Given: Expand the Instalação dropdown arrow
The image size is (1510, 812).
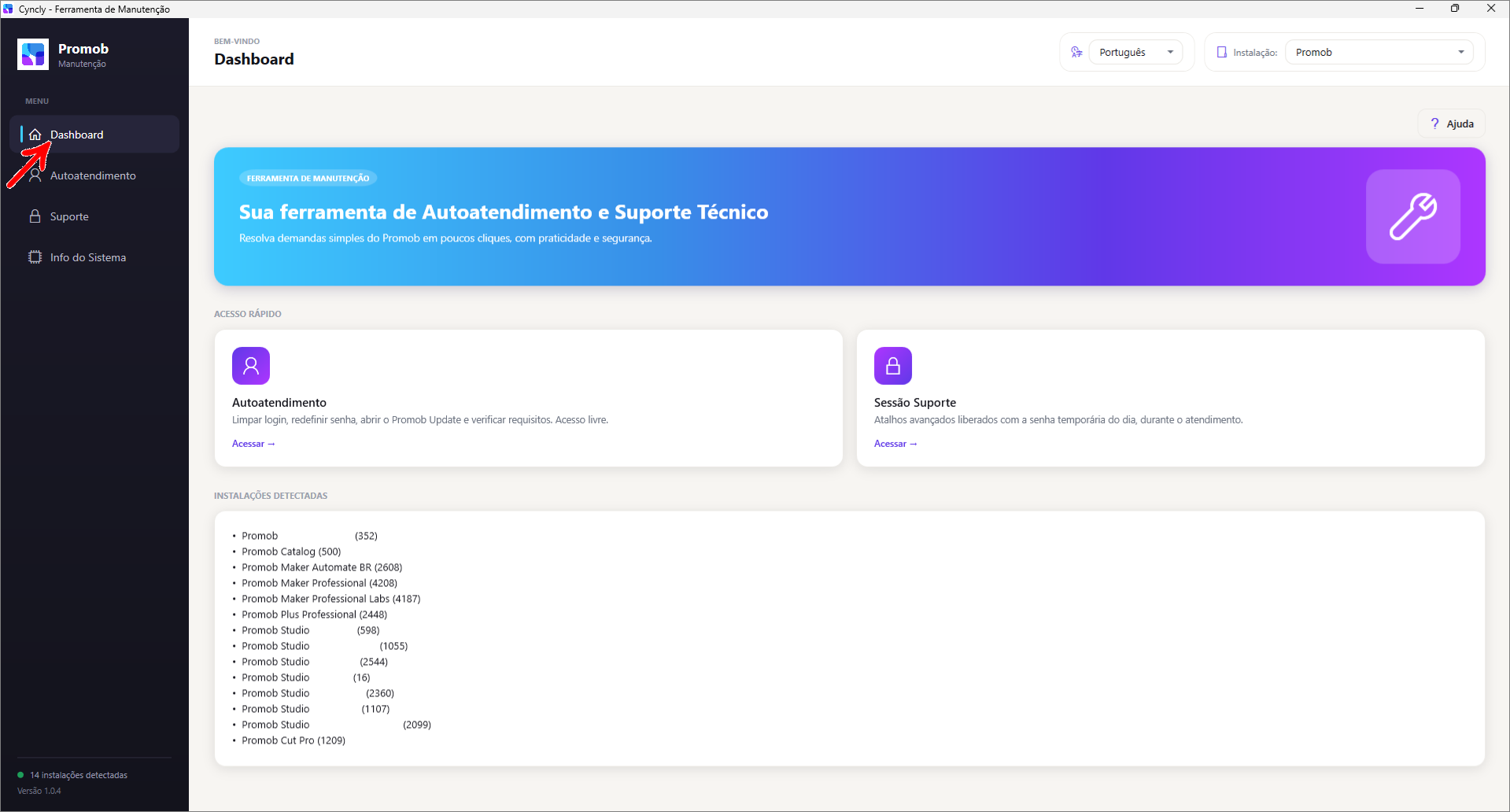Looking at the screenshot, I should click(x=1461, y=52).
